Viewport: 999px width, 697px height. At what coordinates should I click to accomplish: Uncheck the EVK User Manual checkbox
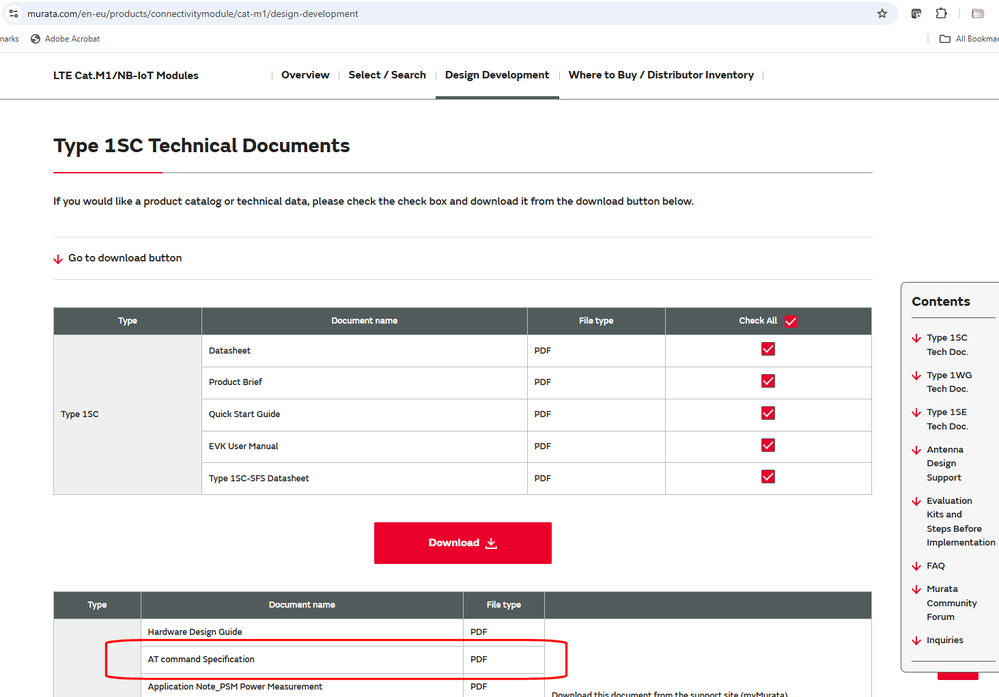(768, 445)
